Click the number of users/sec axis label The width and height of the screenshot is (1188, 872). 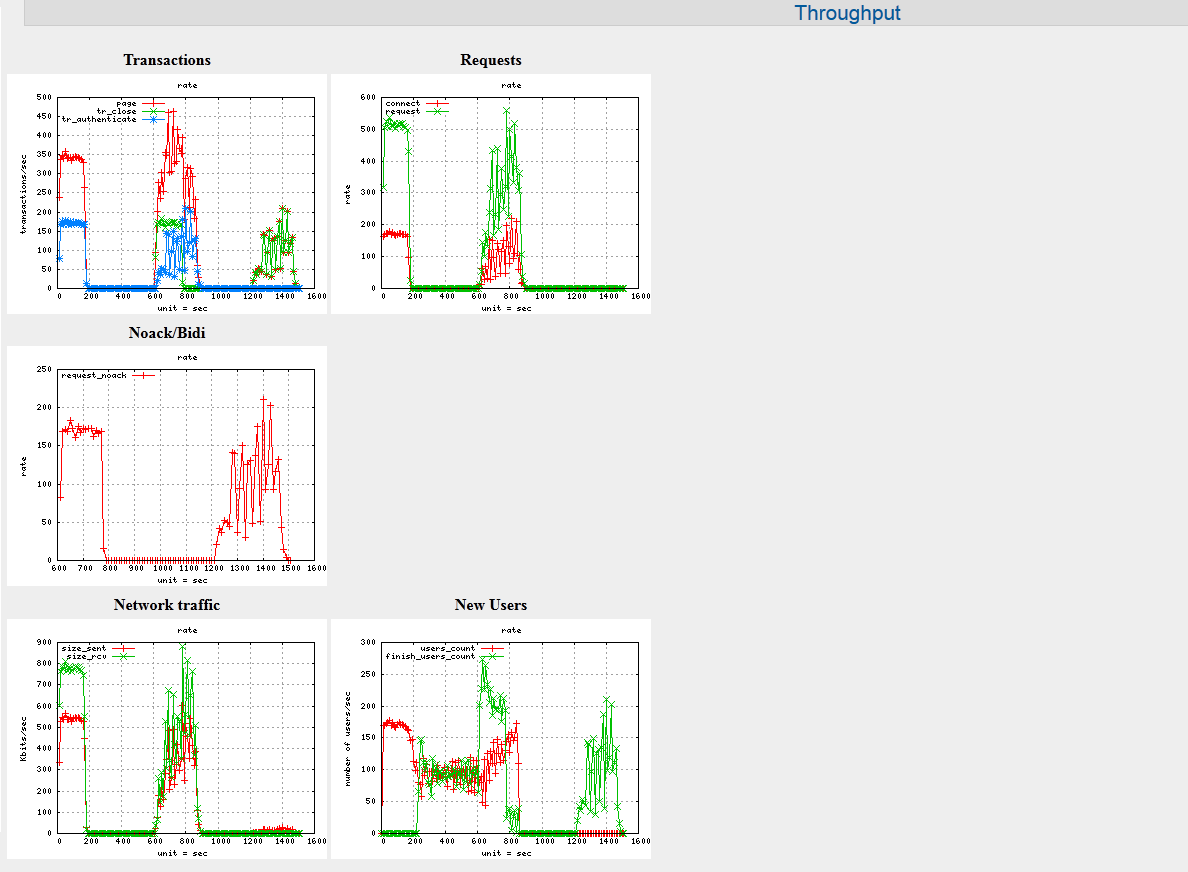(348, 739)
